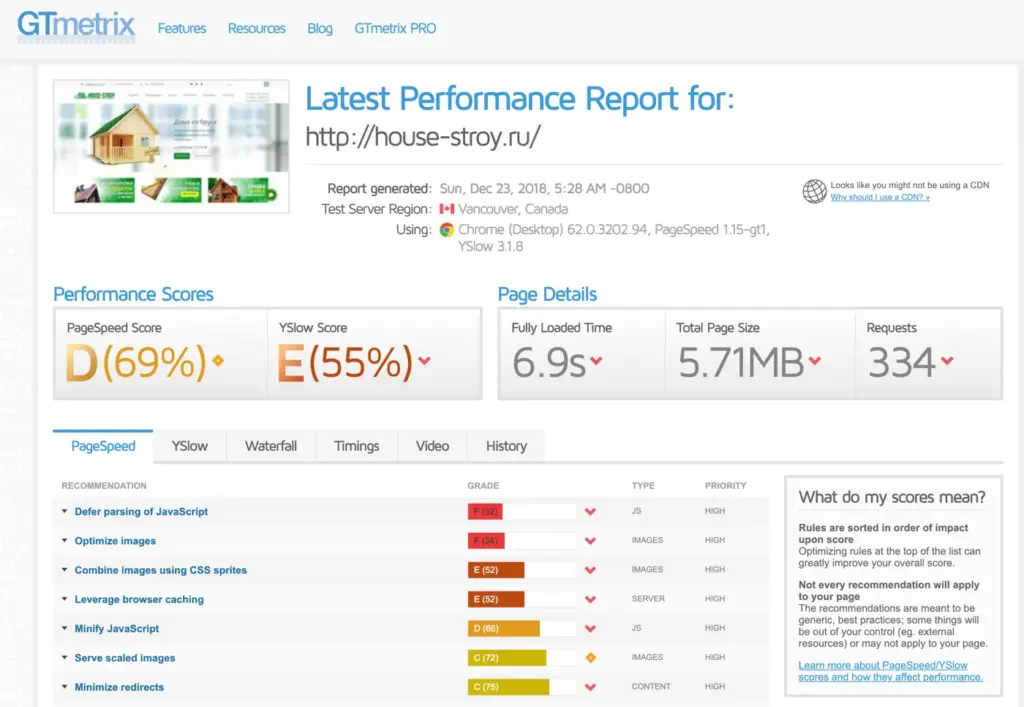Click the http://house-stroy.ru/ report URL

click(423, 137)
